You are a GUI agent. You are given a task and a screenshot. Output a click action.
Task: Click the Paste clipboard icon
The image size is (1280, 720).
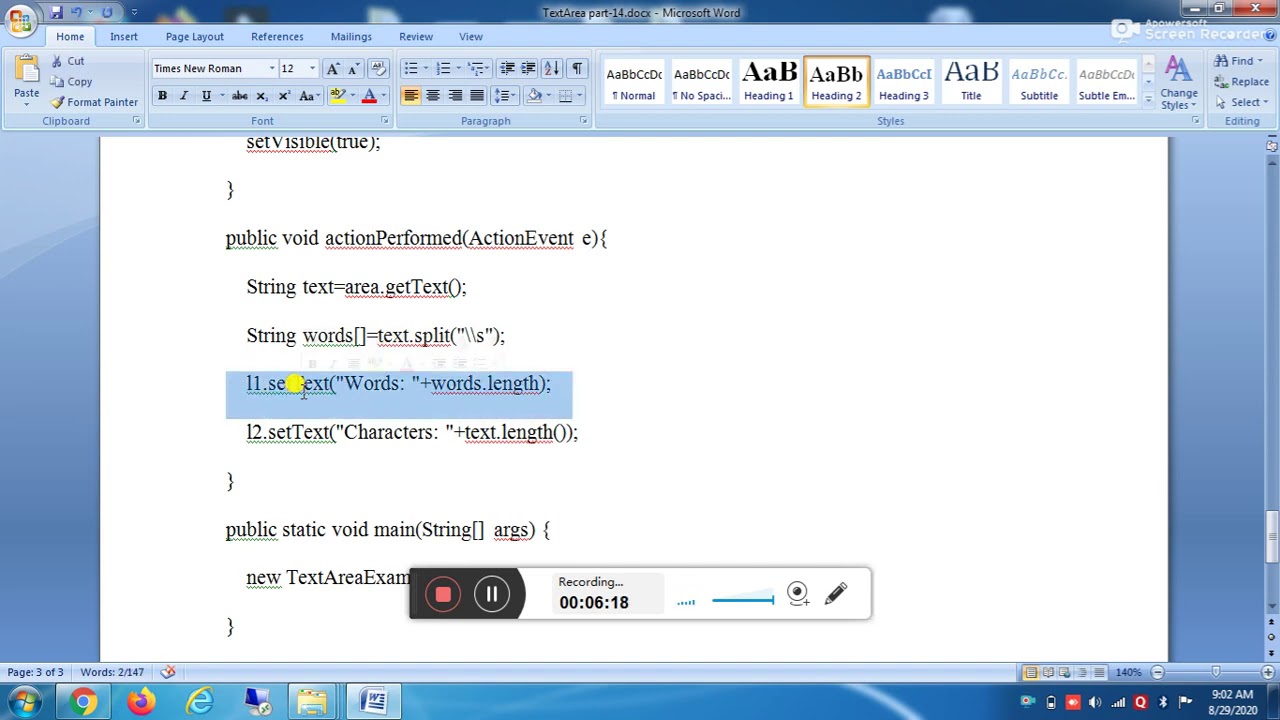point(26,72)
